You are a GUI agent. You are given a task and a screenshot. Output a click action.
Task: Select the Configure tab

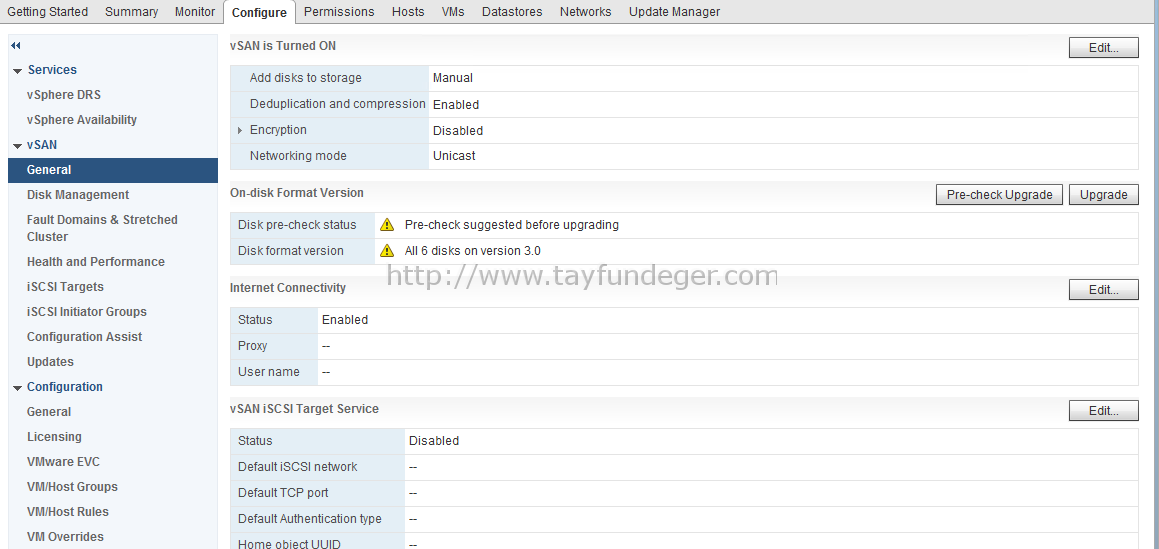(259, 13)
